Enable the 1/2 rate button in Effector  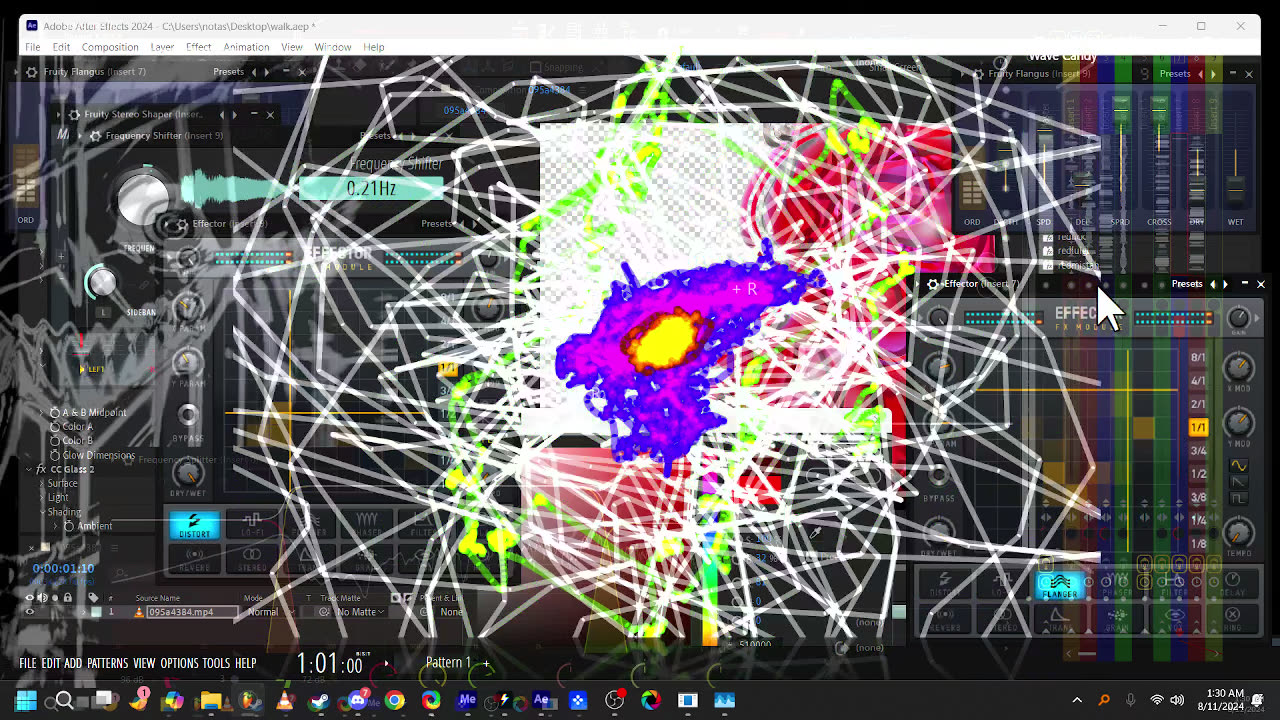1198,474
